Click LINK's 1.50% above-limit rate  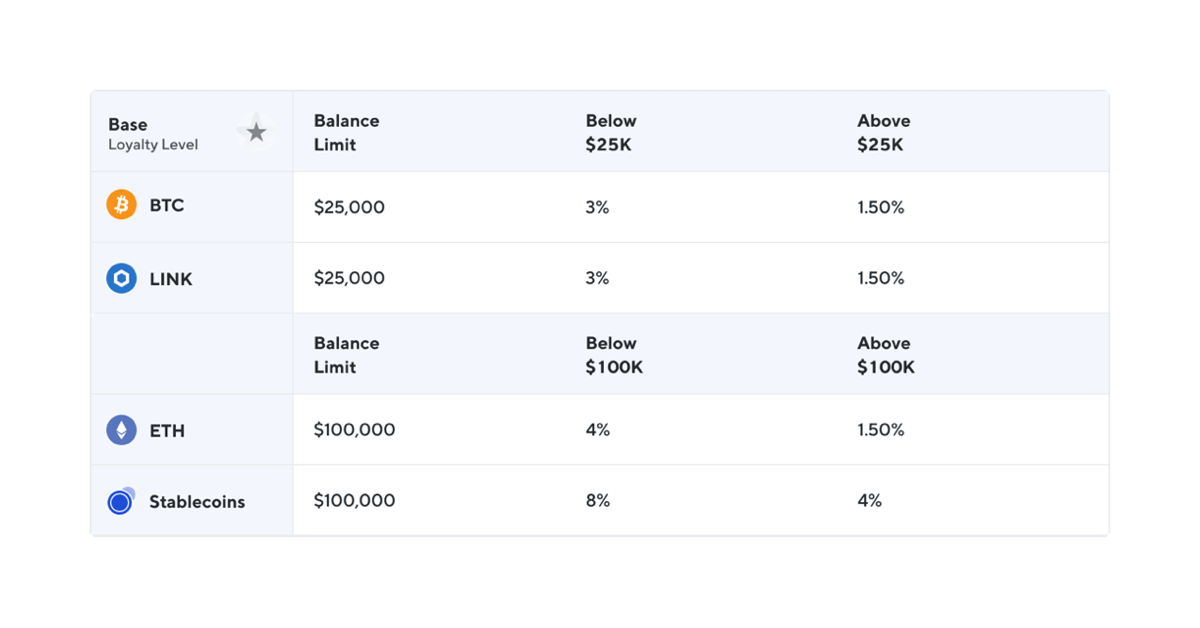coord(880,278)
